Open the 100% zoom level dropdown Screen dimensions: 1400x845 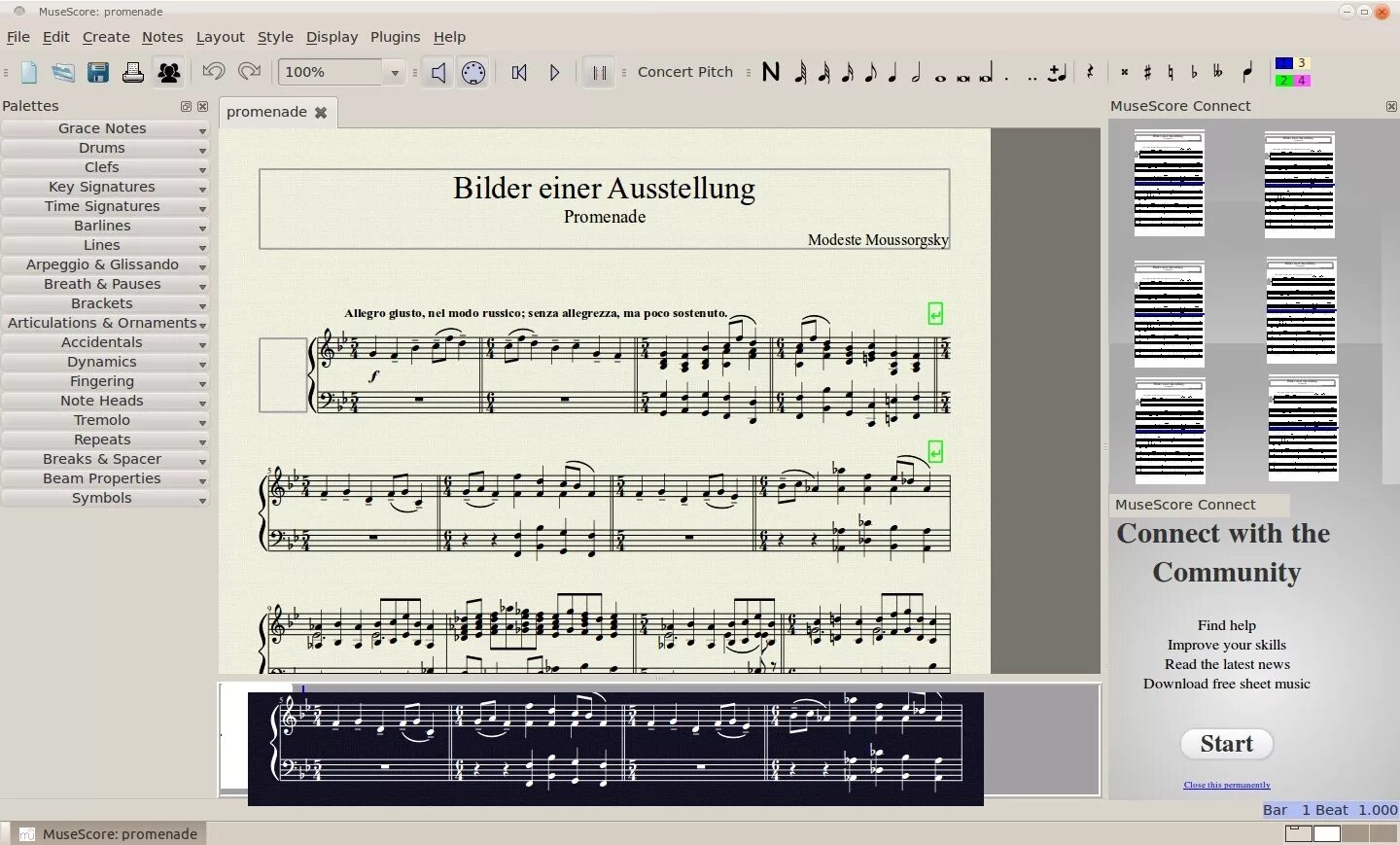point(394,73)
